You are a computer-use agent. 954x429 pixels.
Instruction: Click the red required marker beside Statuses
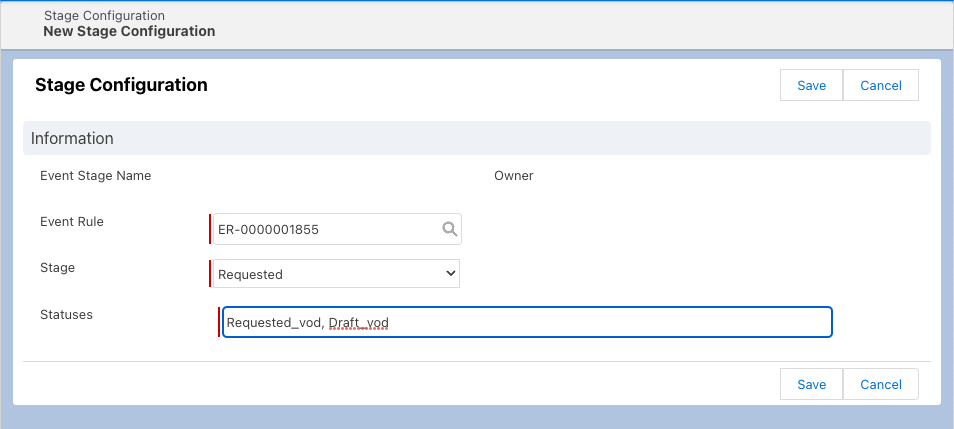219,322
